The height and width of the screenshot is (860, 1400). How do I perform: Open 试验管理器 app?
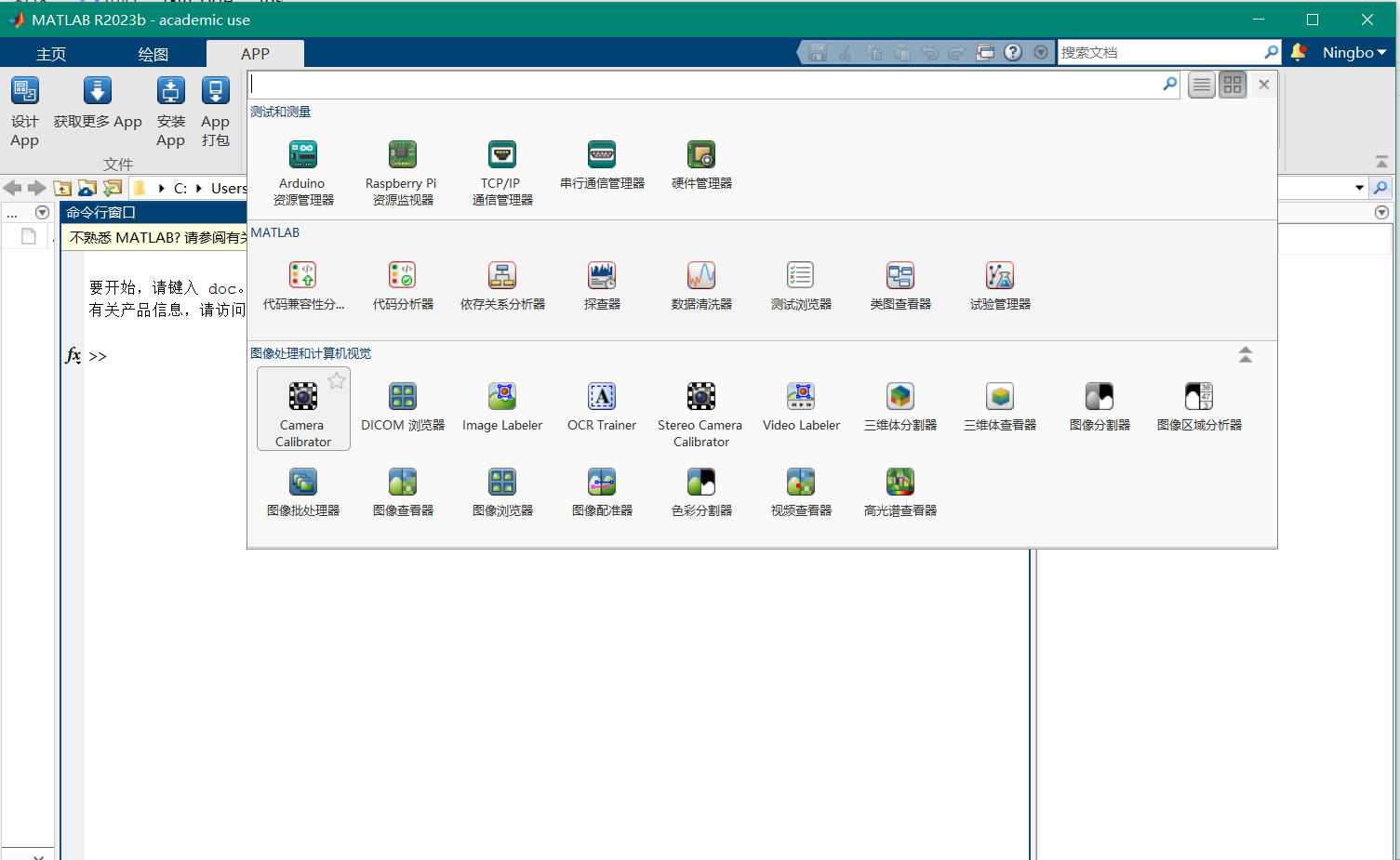1000,285
